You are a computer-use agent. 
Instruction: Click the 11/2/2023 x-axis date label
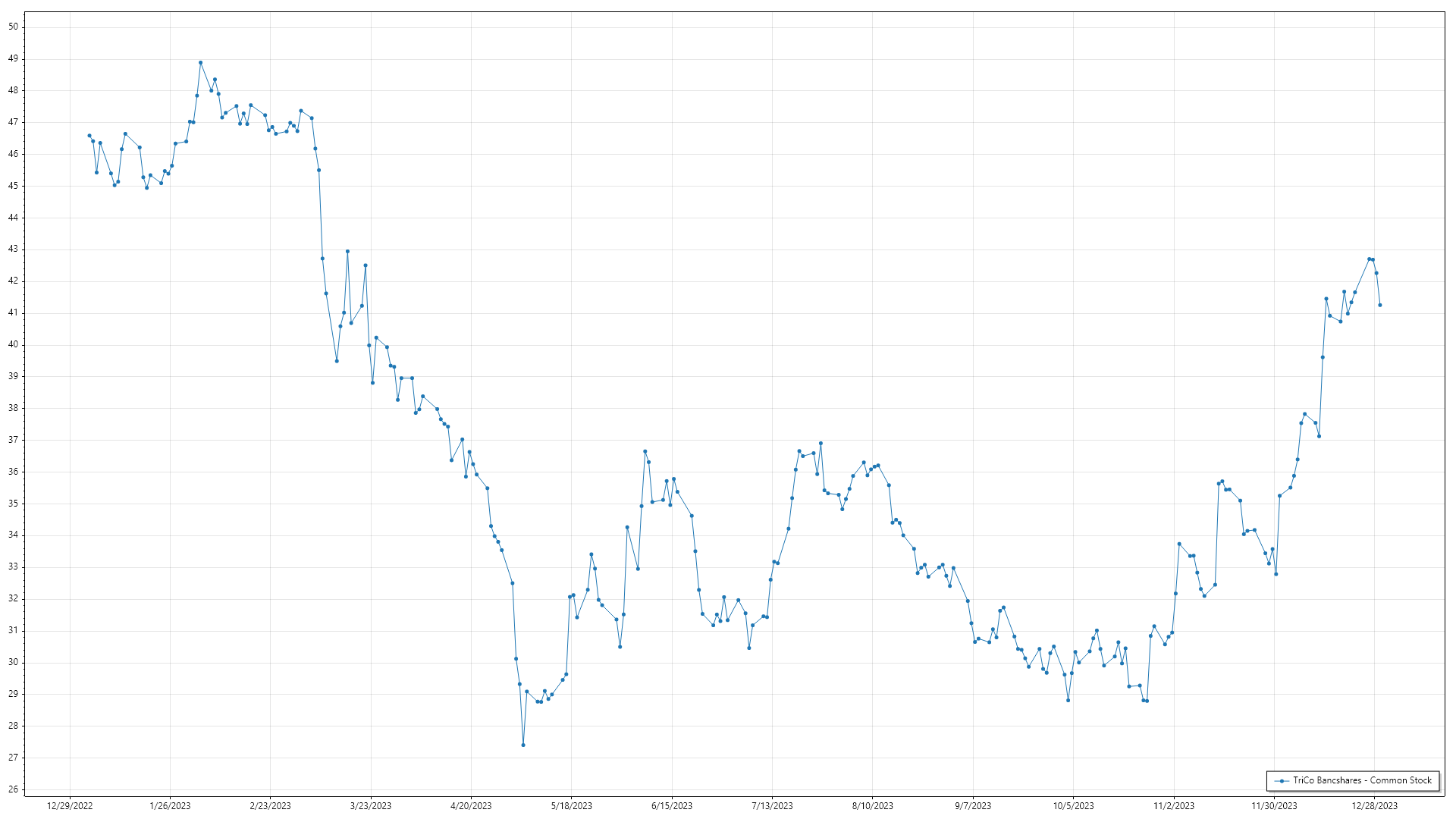pyautogui.click(x=1174, y=806)
